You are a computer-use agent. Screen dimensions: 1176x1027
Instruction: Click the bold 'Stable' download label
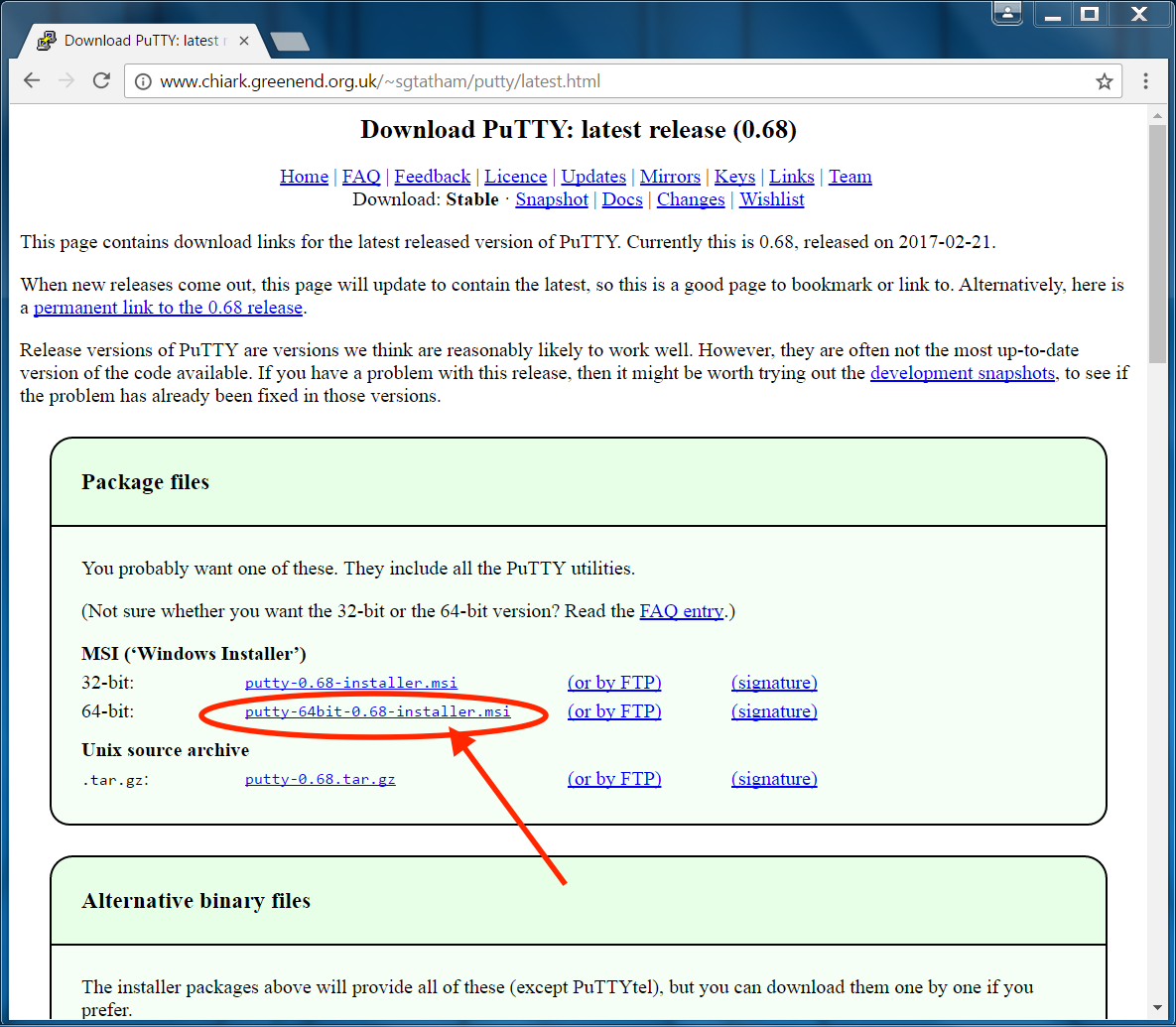coord(471,199)
